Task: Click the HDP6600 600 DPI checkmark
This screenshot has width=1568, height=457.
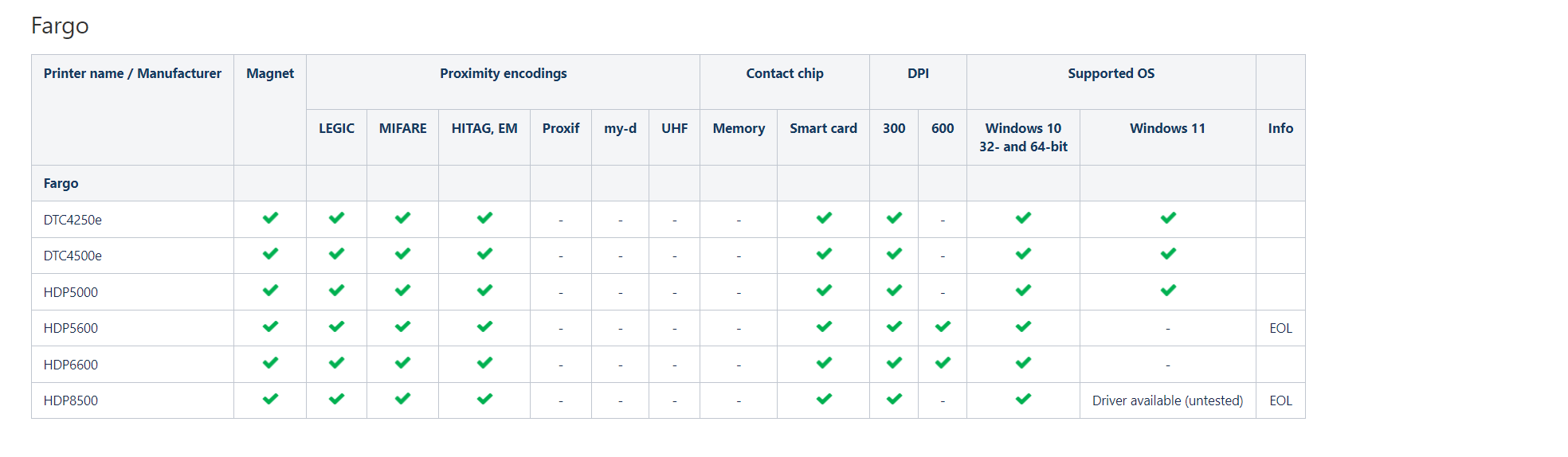Action: tap(943, 363)
